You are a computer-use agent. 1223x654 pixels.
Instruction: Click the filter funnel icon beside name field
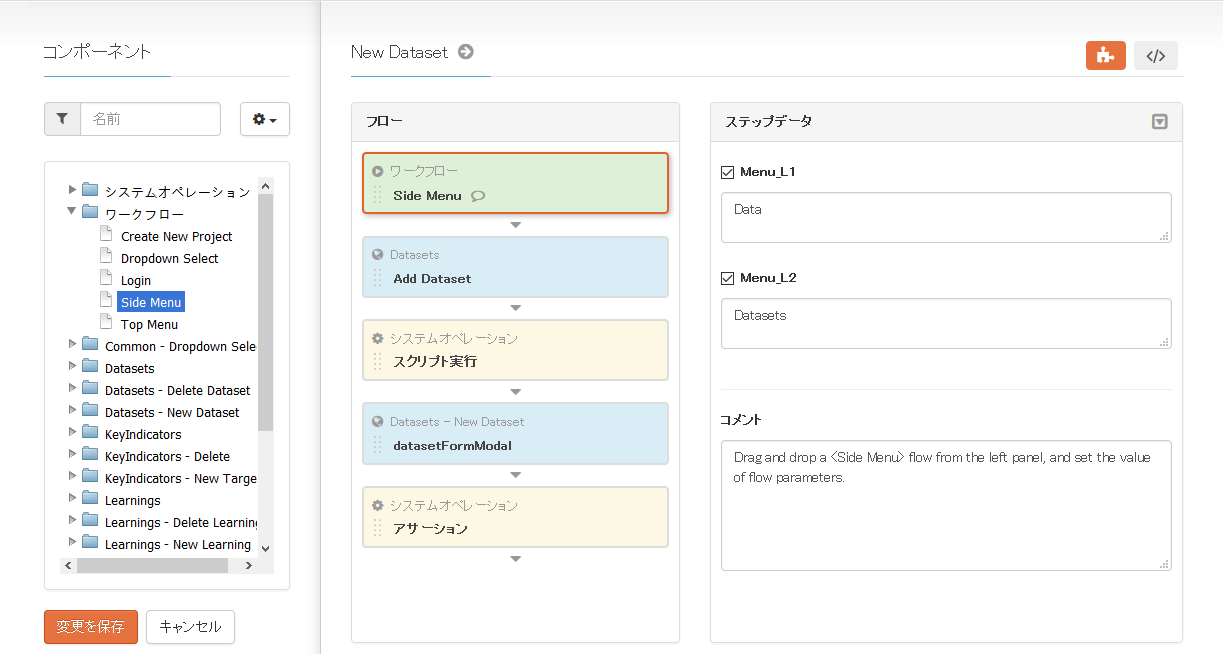click(x=62, y=119)
